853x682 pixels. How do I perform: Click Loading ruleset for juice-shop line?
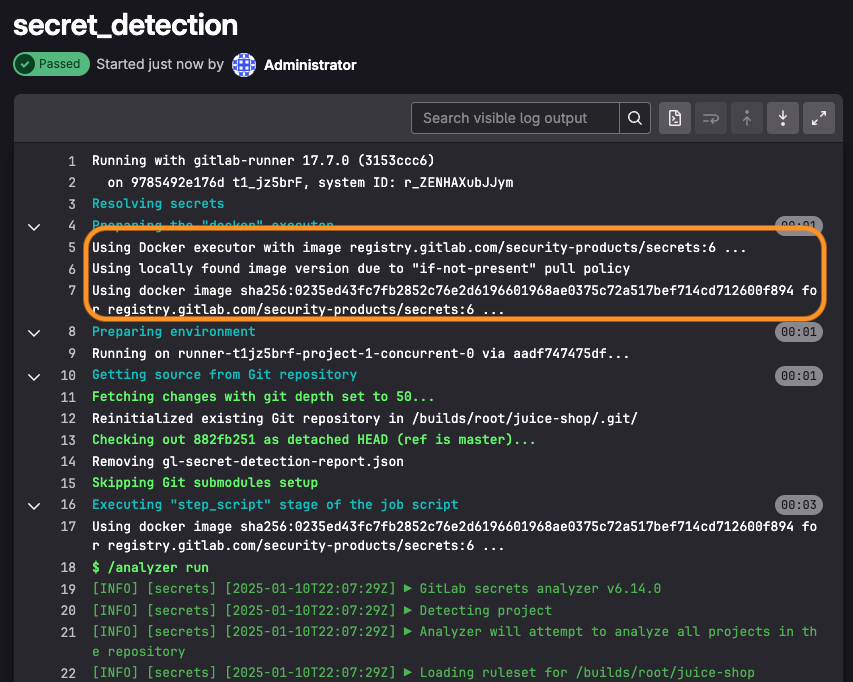[x=423, y=673]
